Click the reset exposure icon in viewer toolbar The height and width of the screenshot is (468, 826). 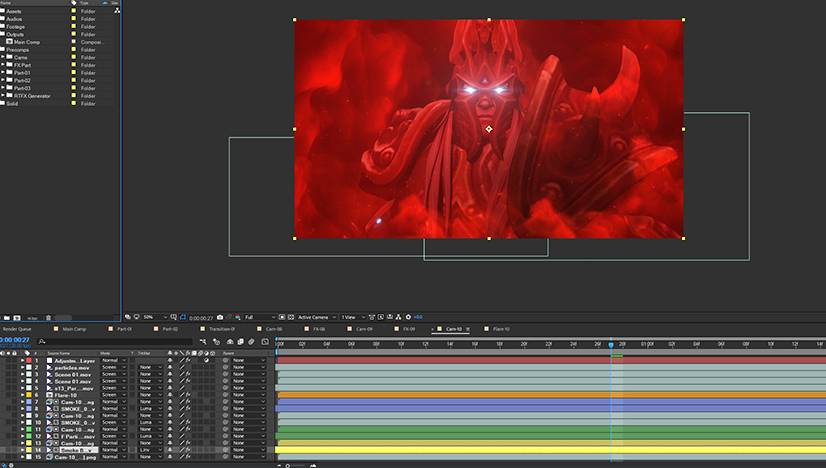tap(408, 317)
